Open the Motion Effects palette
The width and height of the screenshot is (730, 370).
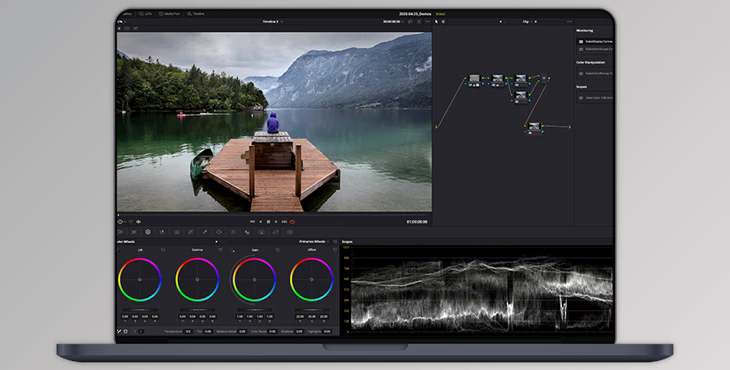176,232
